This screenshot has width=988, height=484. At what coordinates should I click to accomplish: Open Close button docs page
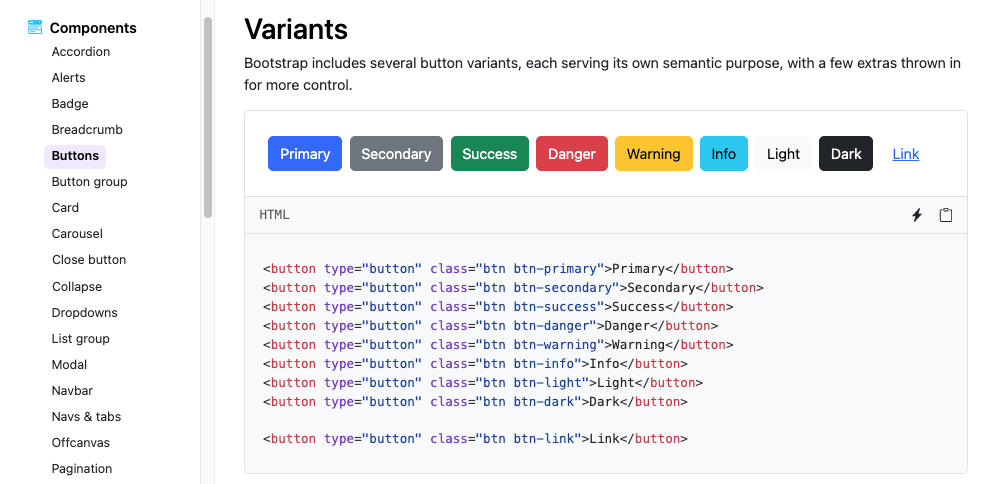point(89,260)
